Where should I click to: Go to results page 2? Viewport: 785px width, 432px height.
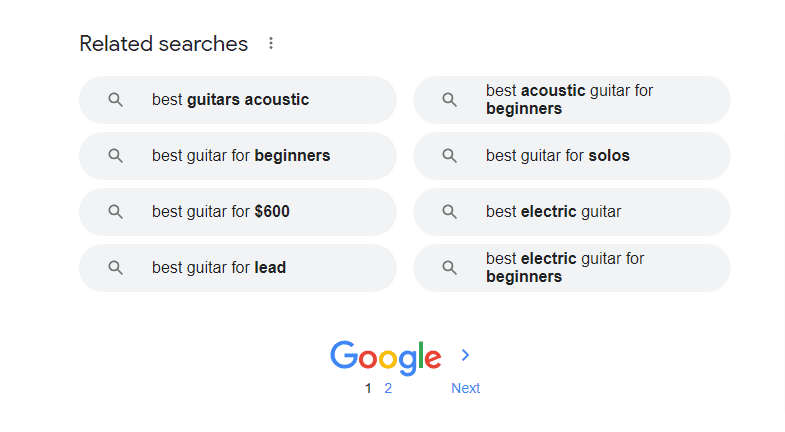(x=388, y=388)
